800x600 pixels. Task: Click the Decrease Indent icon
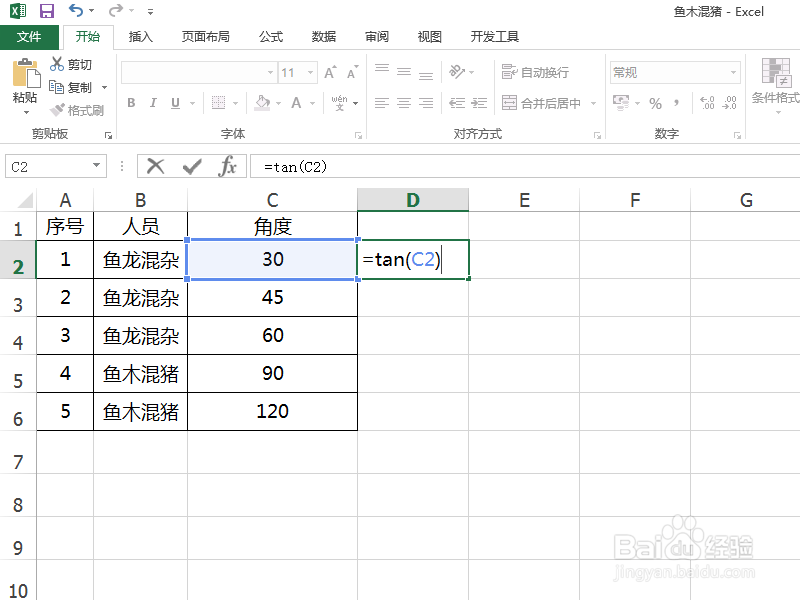tap(457, 103)
